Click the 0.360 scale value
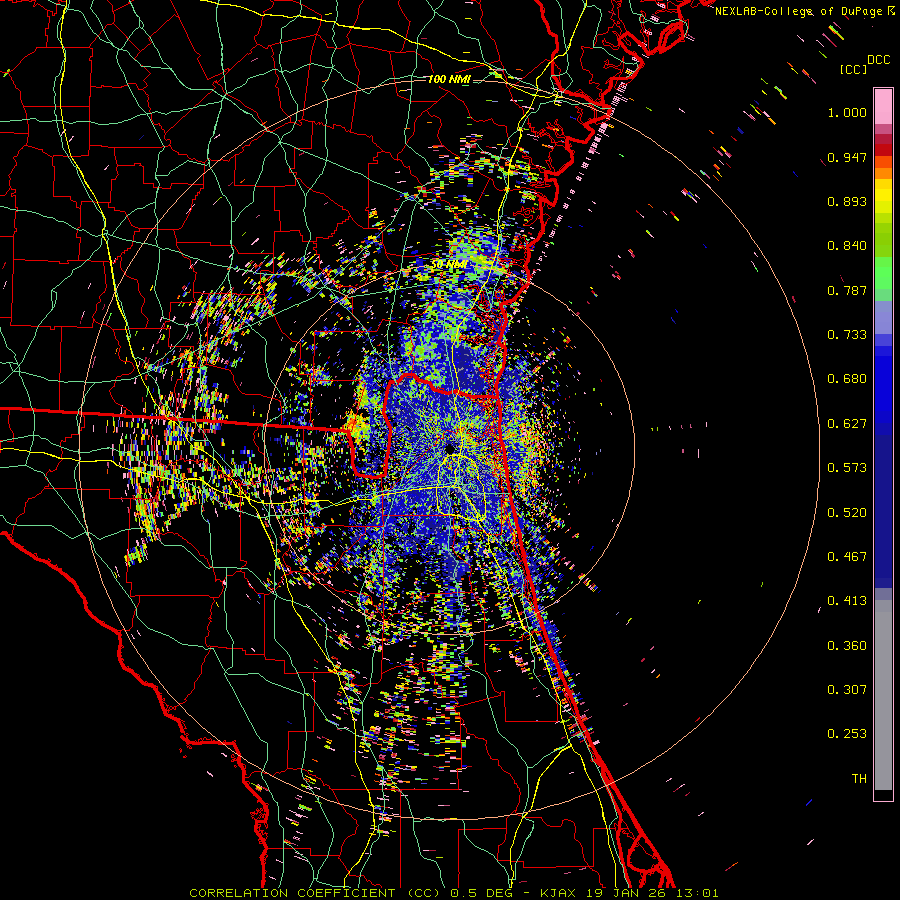Image resolution: width=900 pixels, height=900 pixels. [x=847, y=646]
